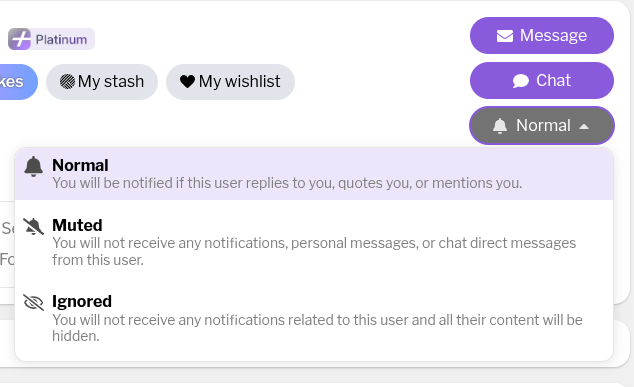Click the heart icon in My wishlist
Viewport: 634px width, 387px height.
point(187,82)
